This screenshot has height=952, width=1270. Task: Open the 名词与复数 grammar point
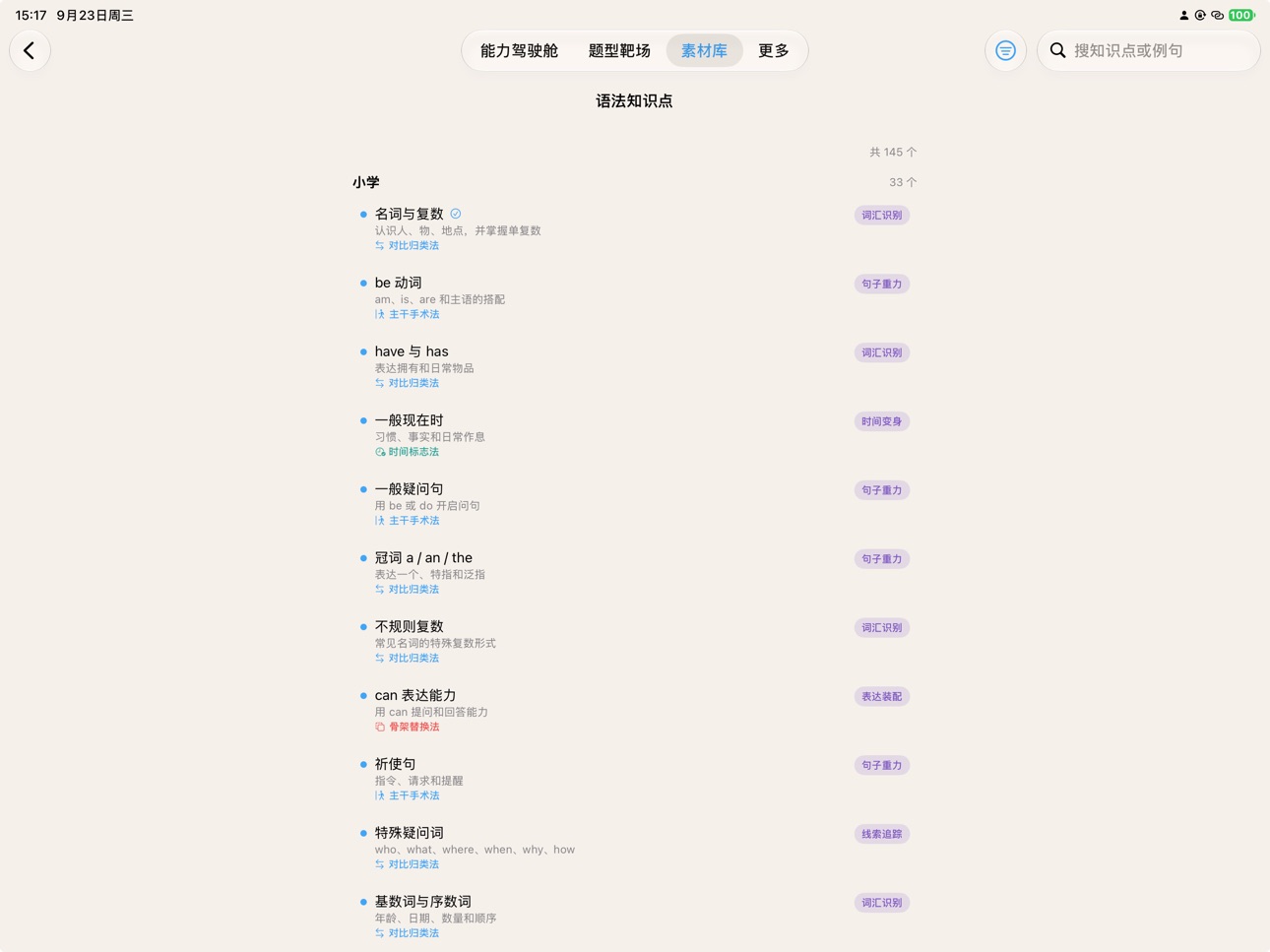tap(634, 228)
